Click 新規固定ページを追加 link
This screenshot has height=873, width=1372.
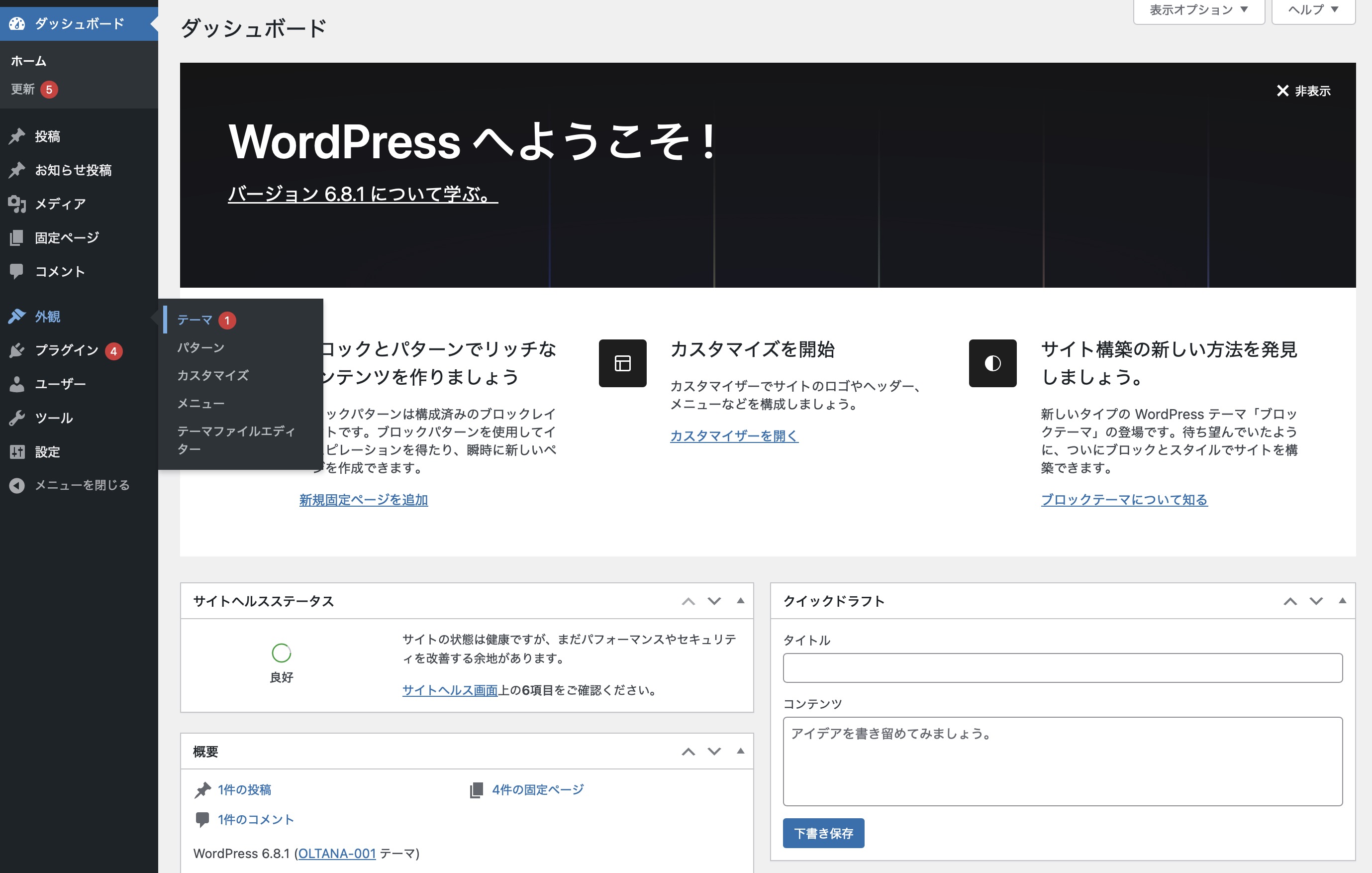click(x=364, y=500)
